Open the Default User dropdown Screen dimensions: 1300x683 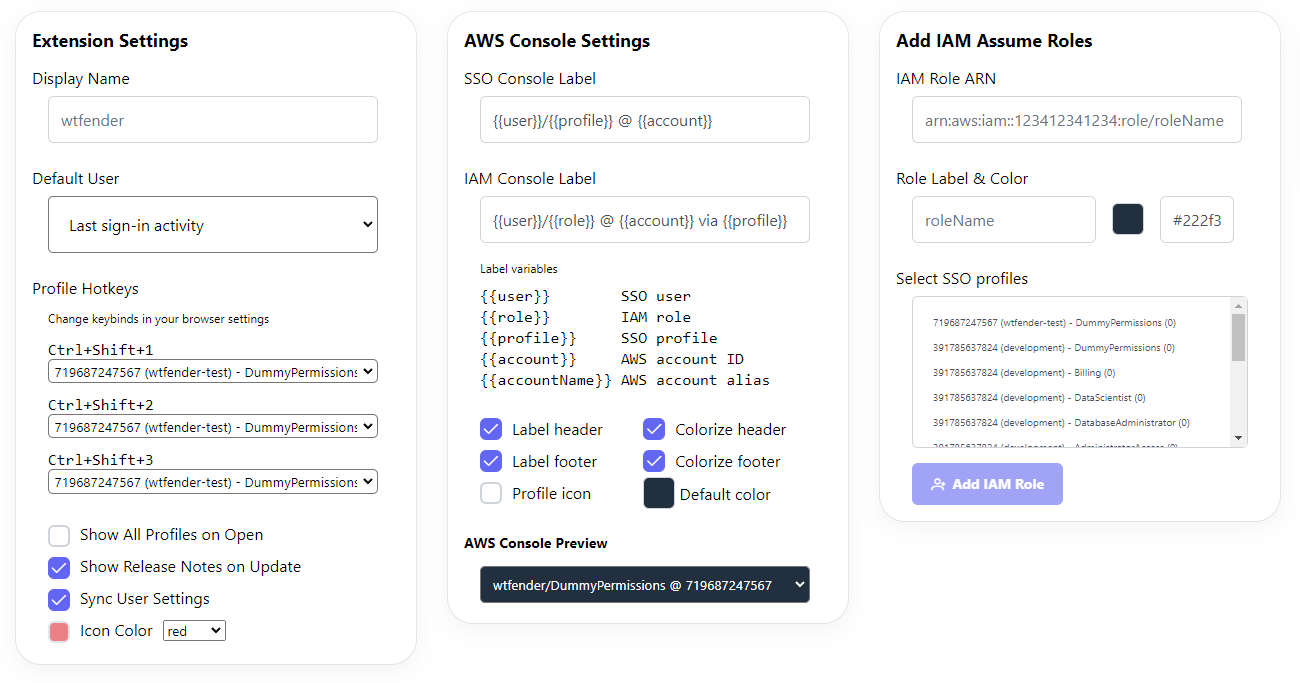pos(213,225)
